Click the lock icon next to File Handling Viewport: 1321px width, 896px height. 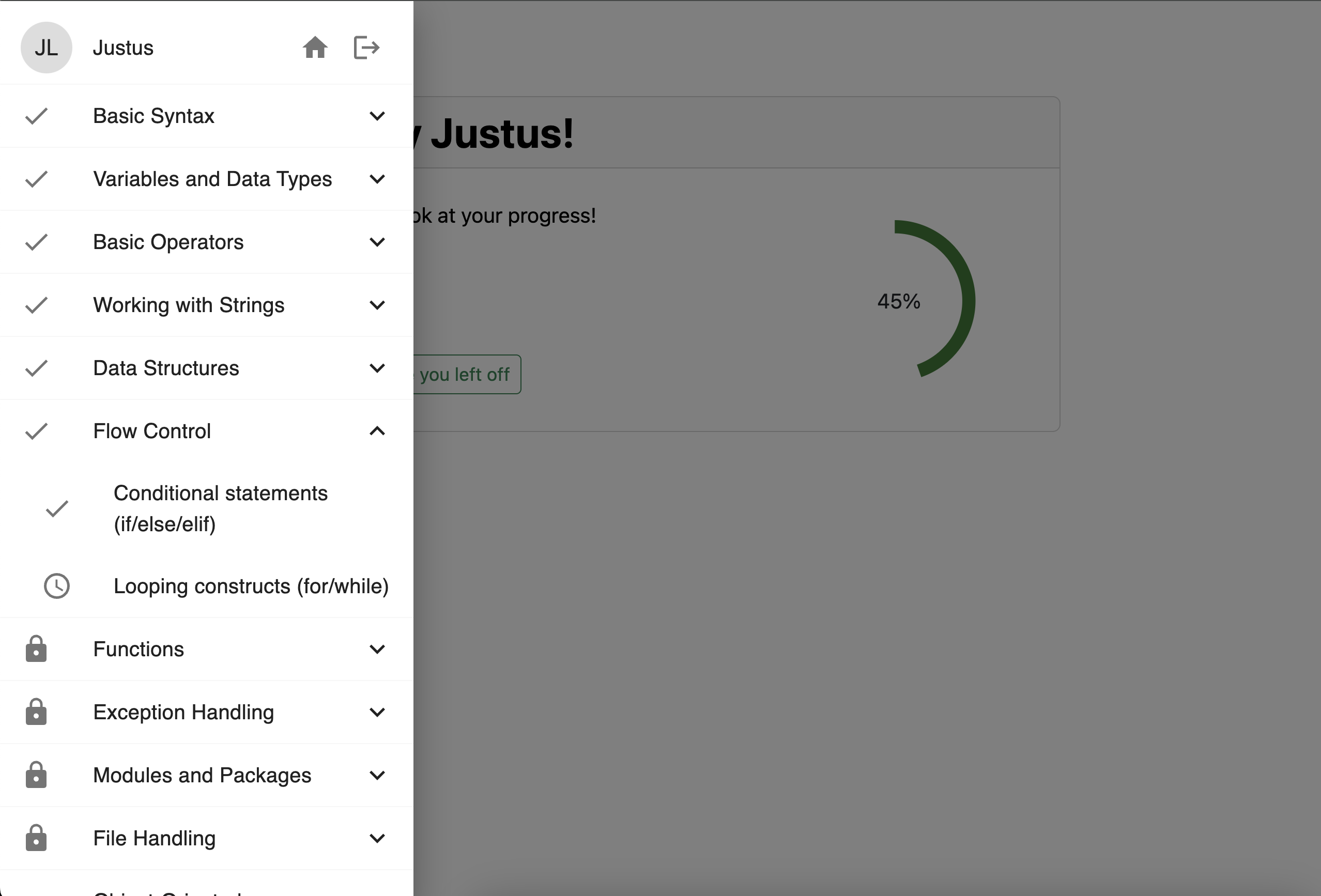tap(36, 838)
